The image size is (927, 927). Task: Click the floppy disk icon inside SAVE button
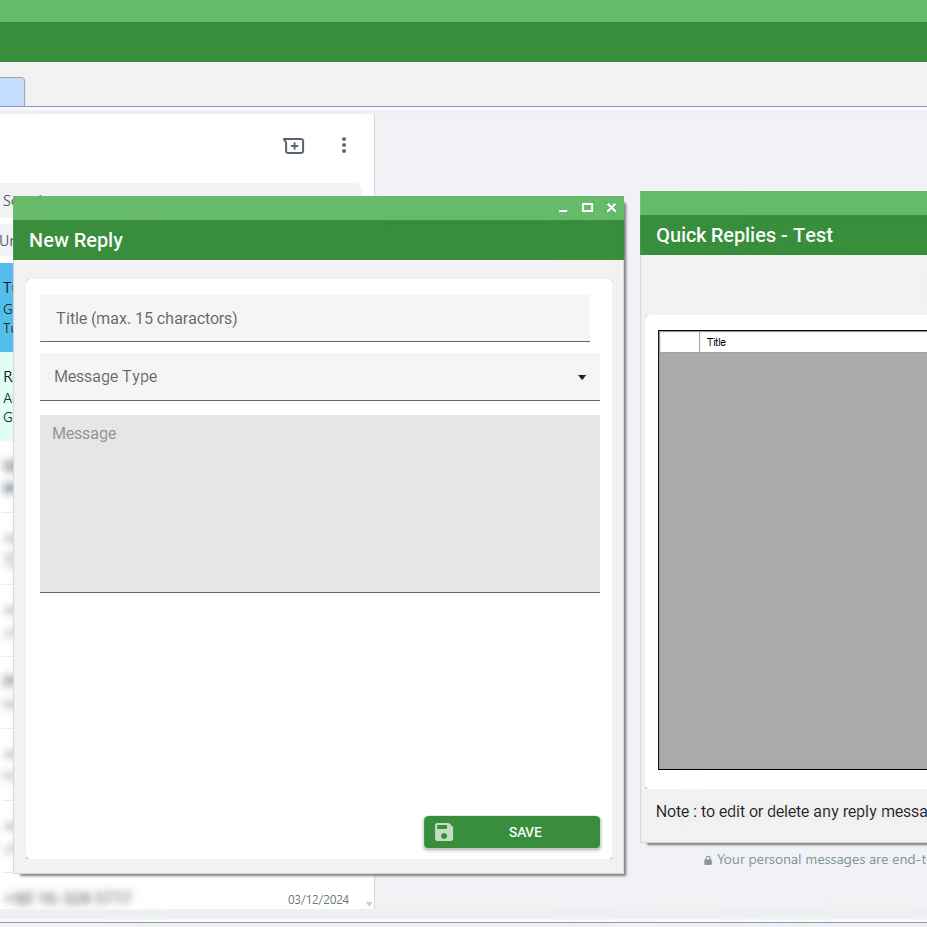pyautogui.click(x=443, y=831)
